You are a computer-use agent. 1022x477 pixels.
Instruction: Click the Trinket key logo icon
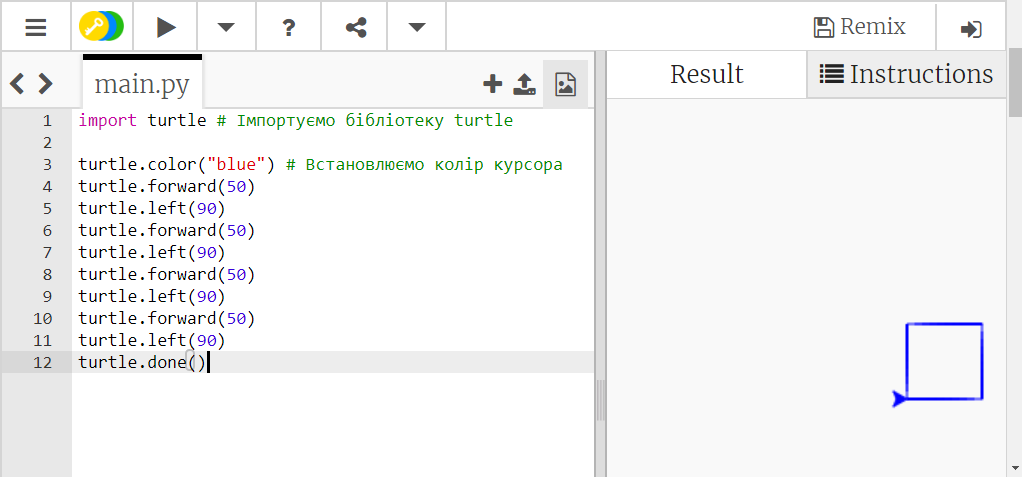(102, 27)
